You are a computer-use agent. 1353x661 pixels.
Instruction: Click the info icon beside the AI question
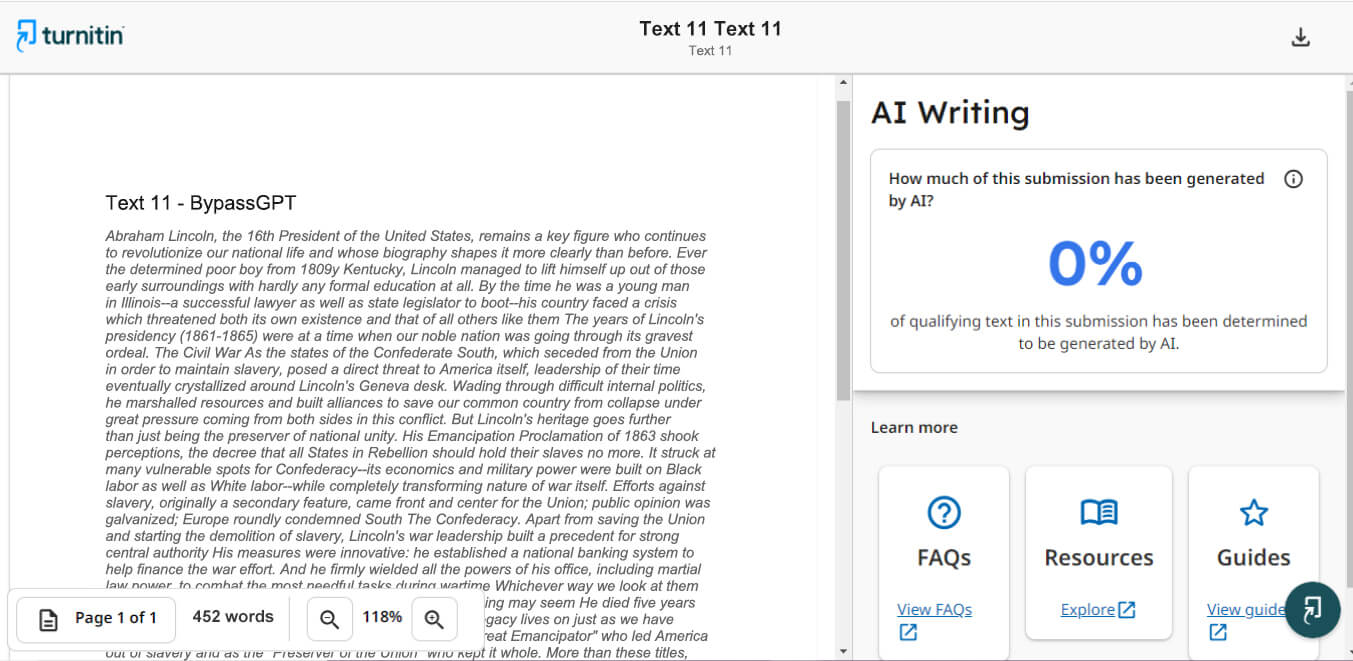1293,179
